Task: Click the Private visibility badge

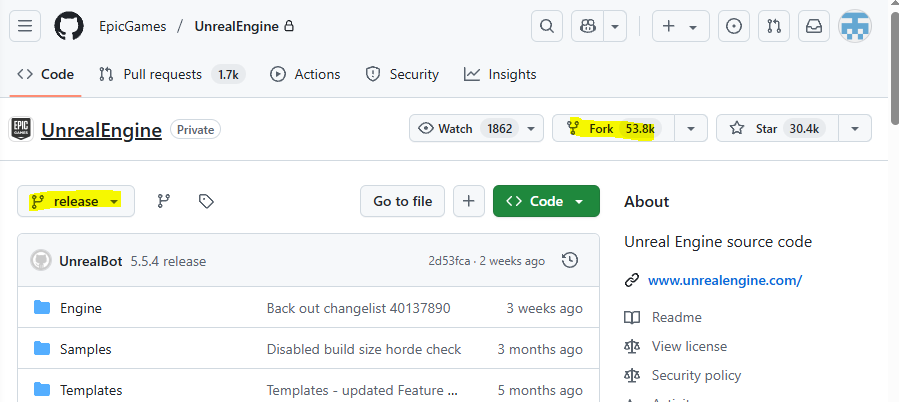Action: tap(196, 130)
